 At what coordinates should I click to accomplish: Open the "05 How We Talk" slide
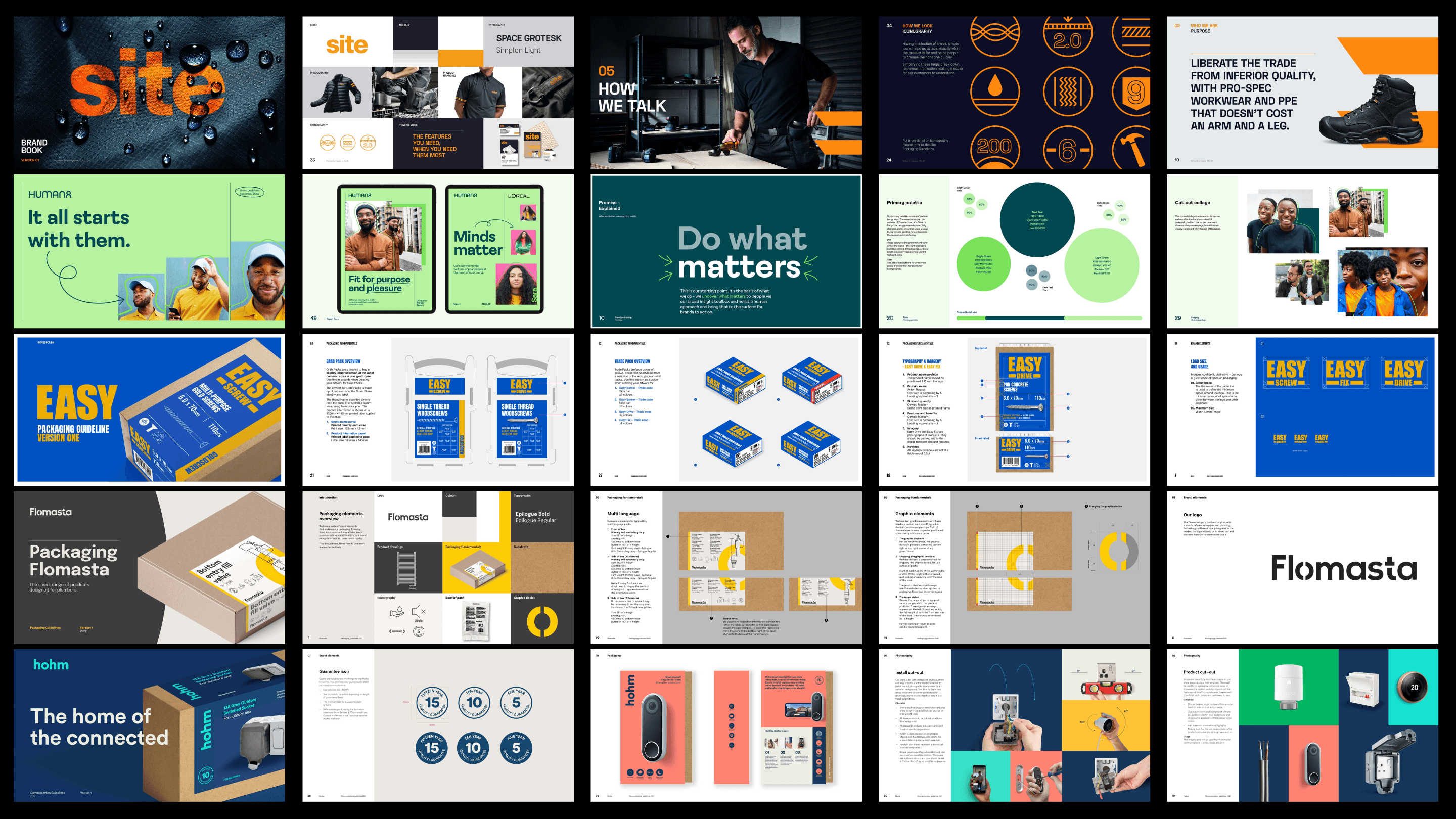[x=726, y=93]
